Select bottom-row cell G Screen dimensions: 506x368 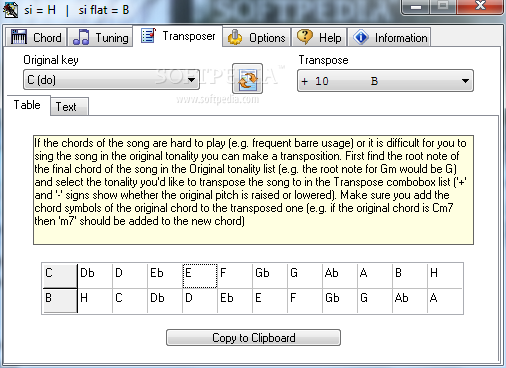375,301
